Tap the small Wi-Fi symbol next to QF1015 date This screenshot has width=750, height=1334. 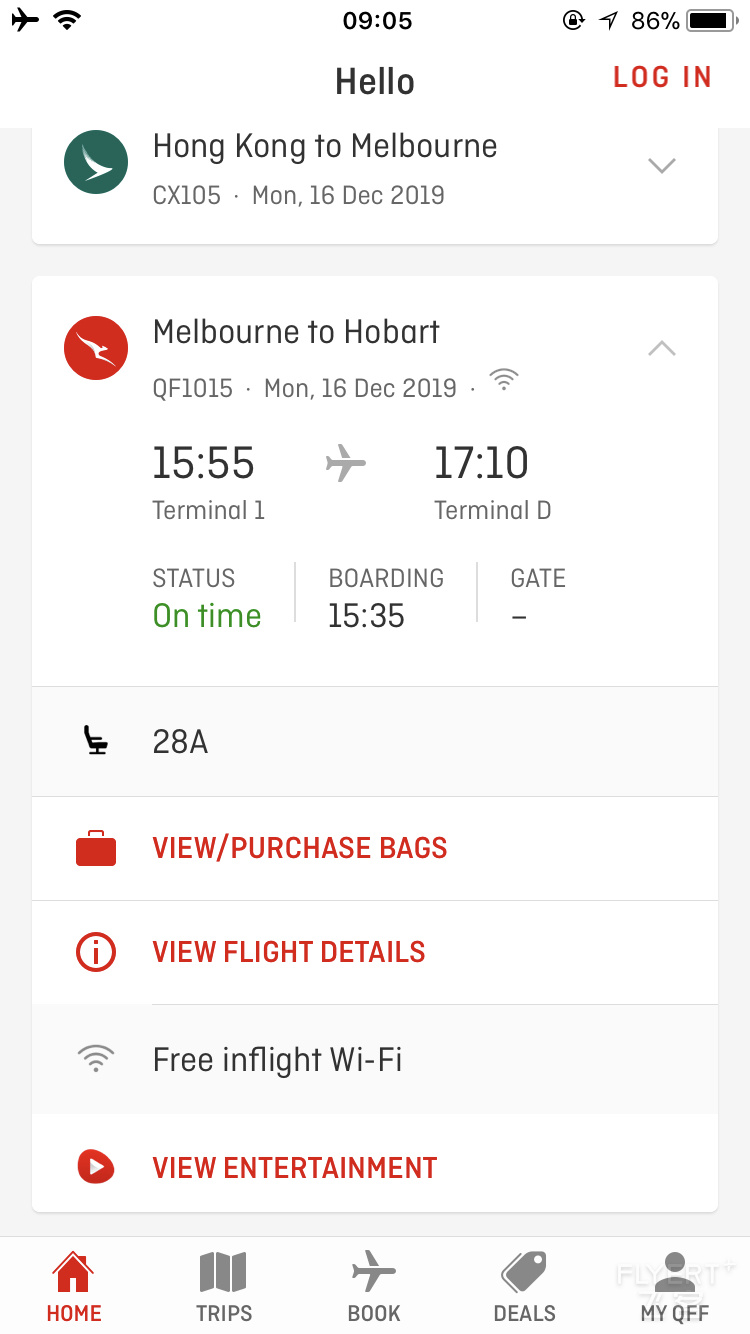504,380
